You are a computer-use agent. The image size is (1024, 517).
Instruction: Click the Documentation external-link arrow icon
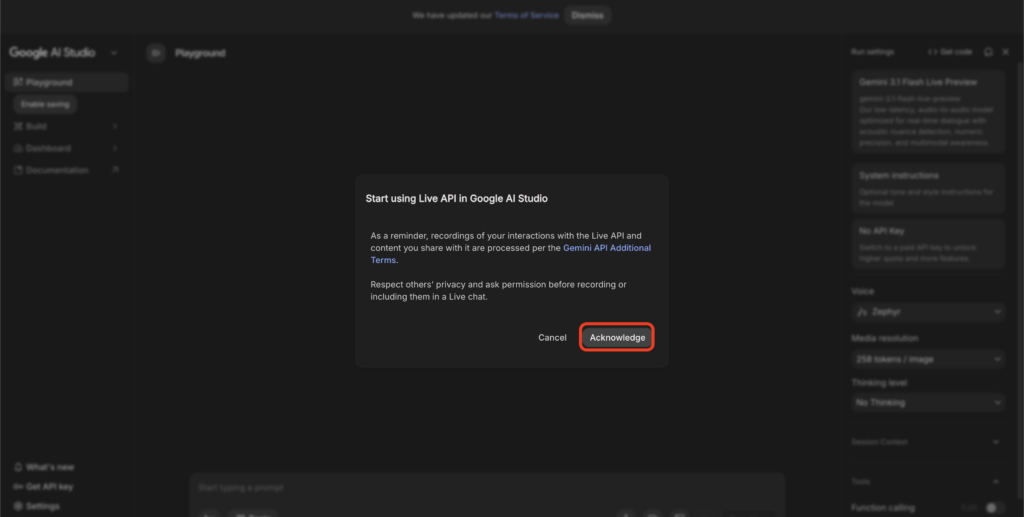tap(115, 170)
